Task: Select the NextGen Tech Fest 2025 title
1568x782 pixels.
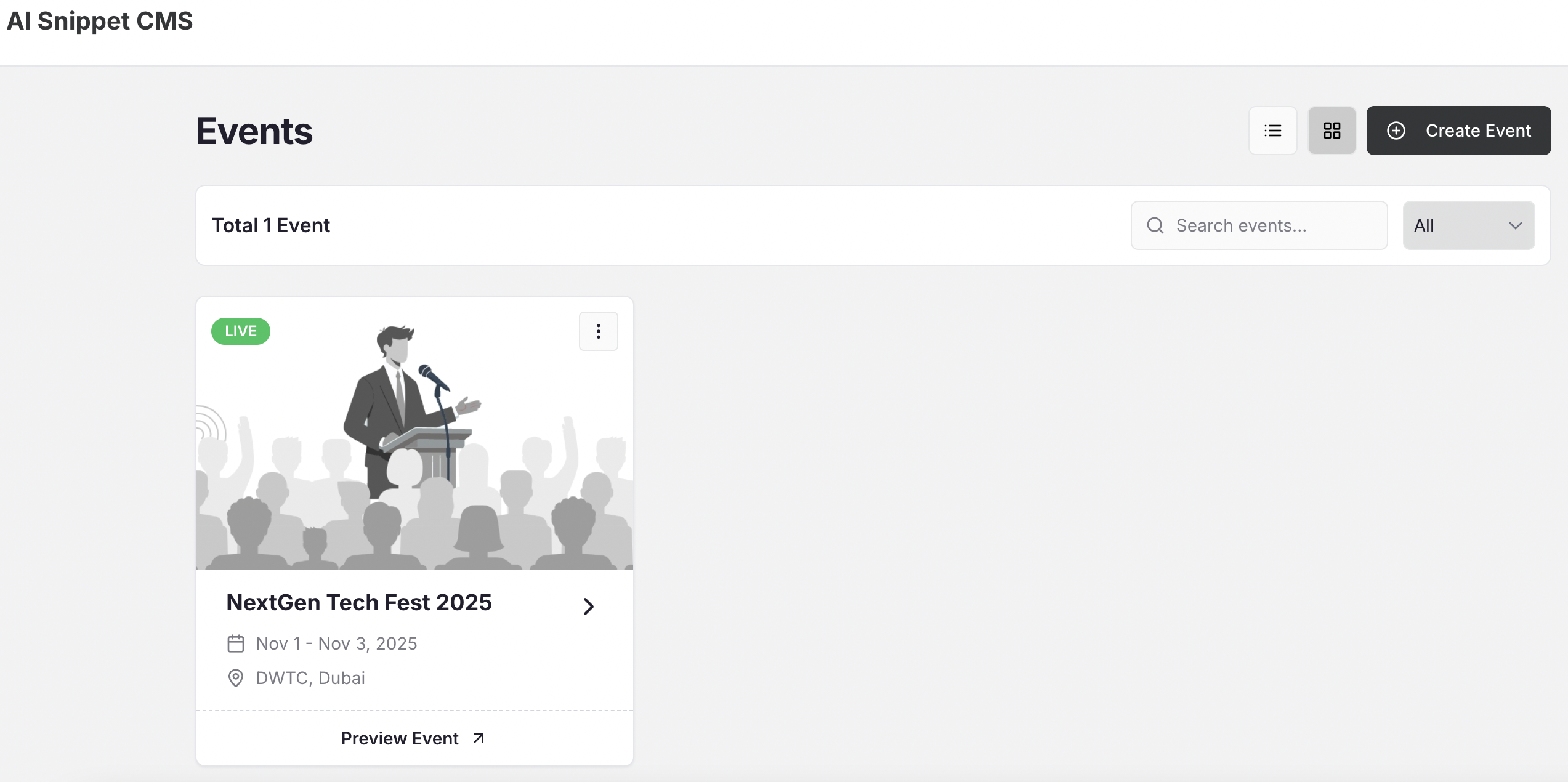Action: coord(359,602)
